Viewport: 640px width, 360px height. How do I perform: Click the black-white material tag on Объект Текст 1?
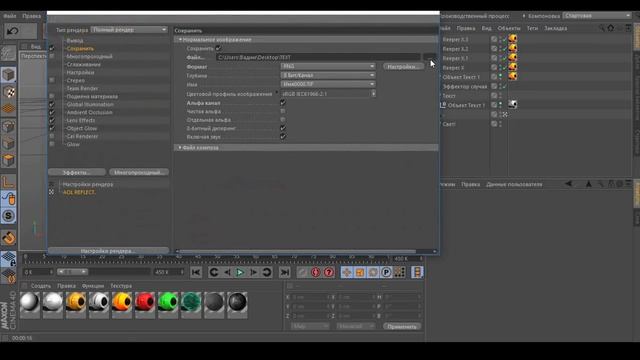coord(513,104)
